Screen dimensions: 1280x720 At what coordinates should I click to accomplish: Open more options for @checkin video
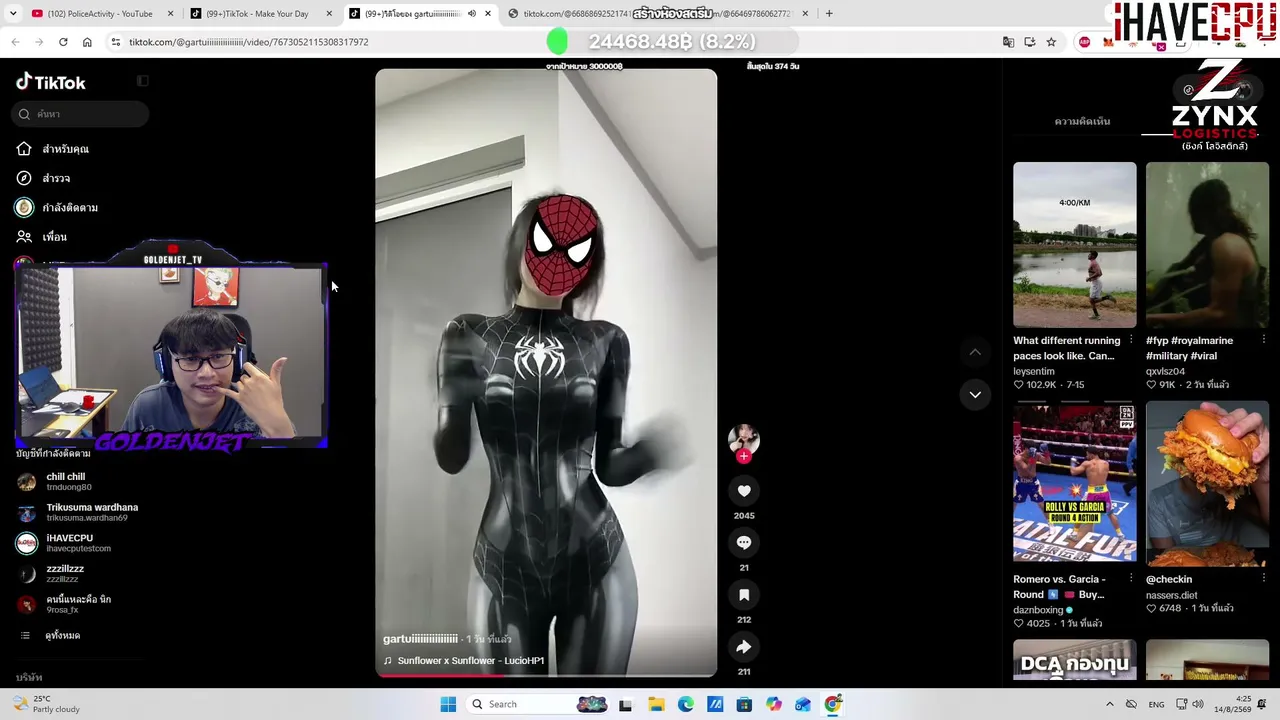pyautogui.click(x=1263, y=579)
